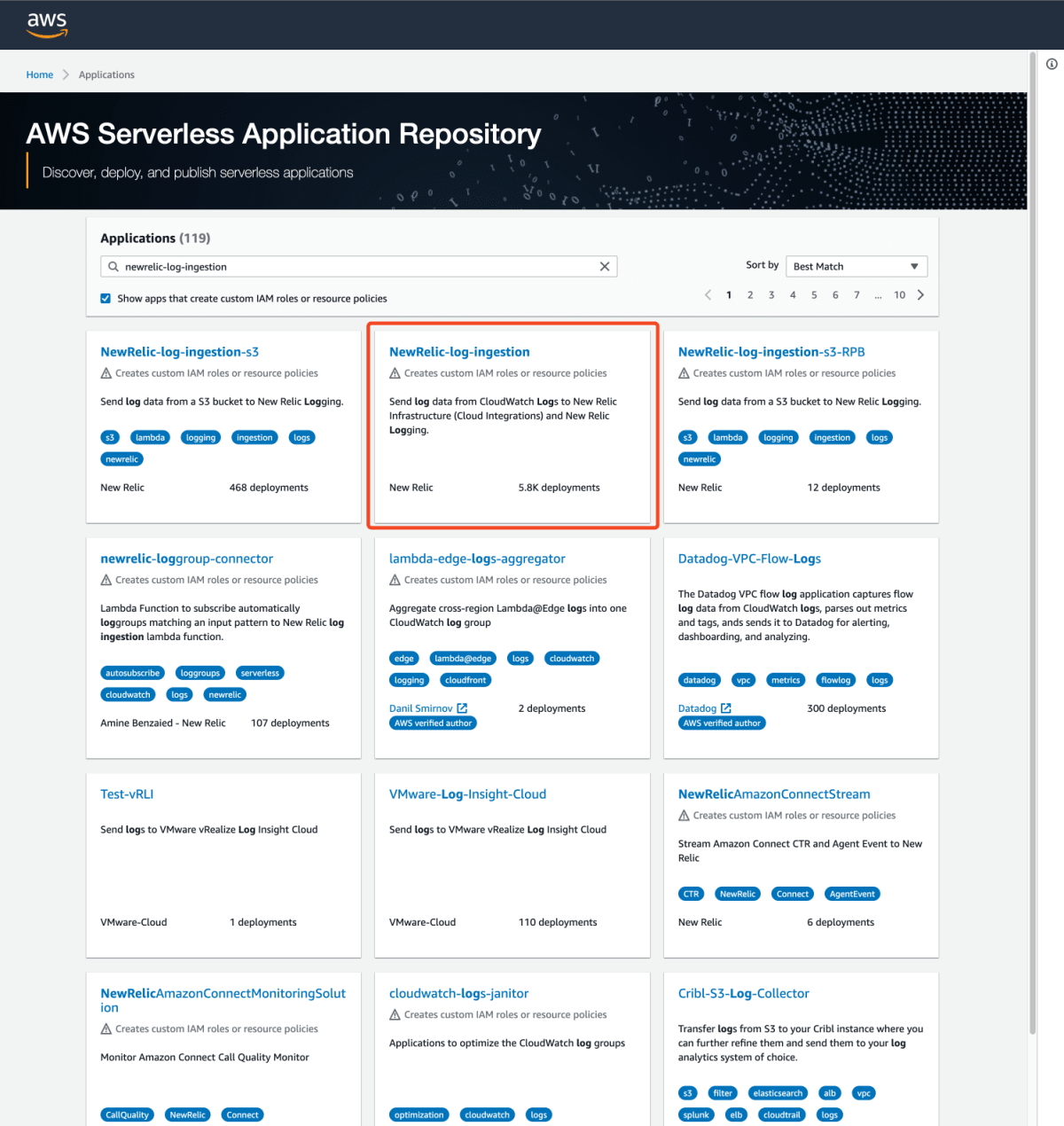Screen dimensions: 1064x1126
Task: Go to results page 7
Action: click(x=857, y=295)
